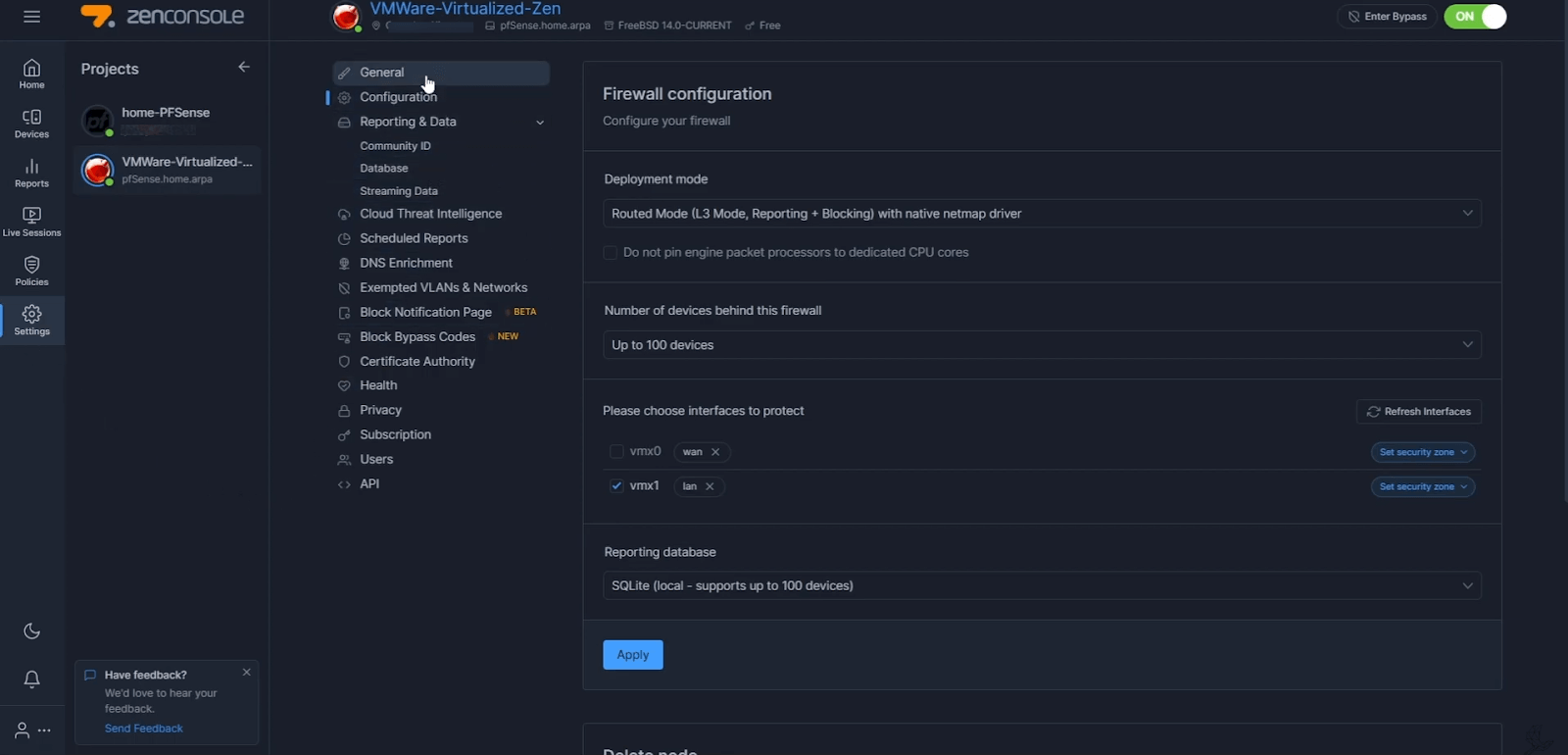Open Reports from left sidebar
The height and width of the screenshot is (755, 1568).
point(31,173)
